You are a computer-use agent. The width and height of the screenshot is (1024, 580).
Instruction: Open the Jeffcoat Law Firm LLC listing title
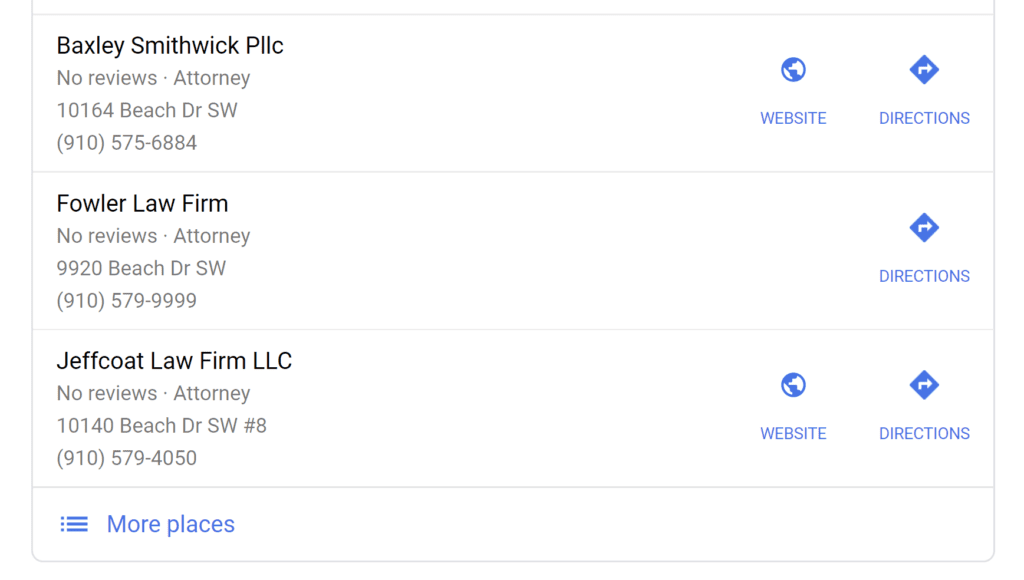click(174, 361)
